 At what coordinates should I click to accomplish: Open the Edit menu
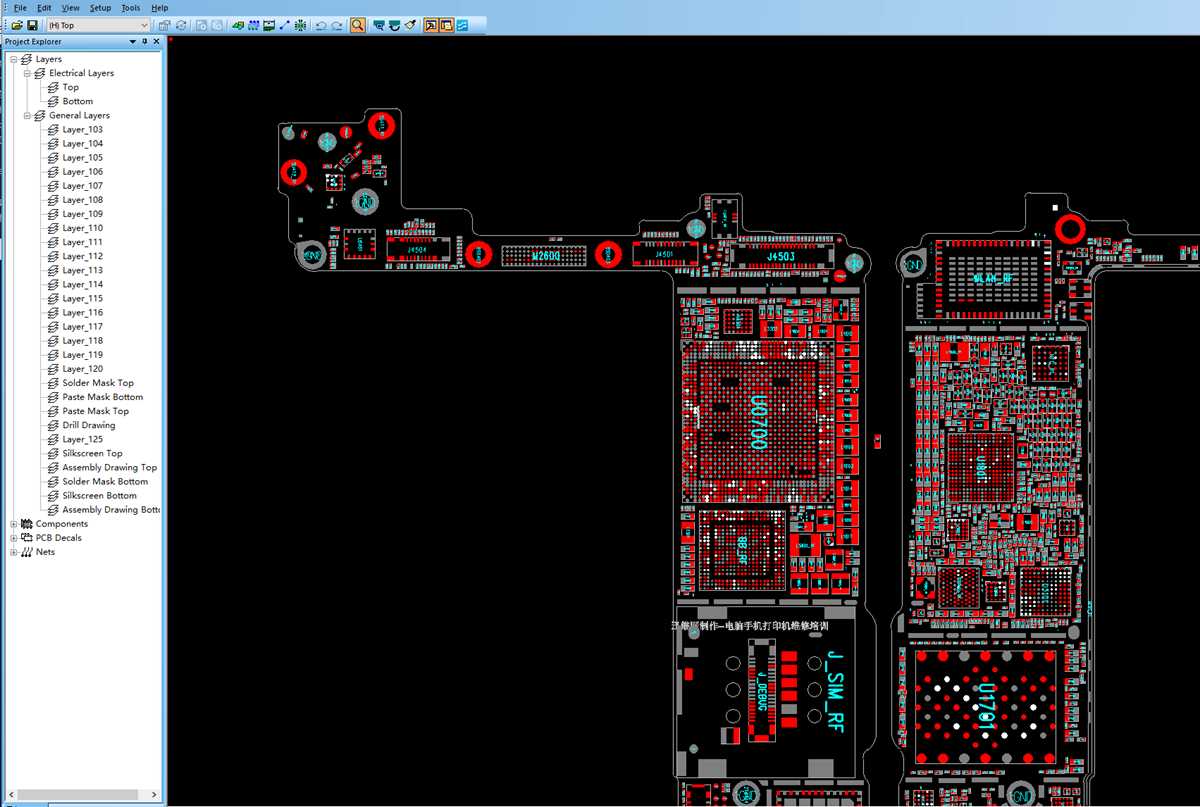click(46, 7)
